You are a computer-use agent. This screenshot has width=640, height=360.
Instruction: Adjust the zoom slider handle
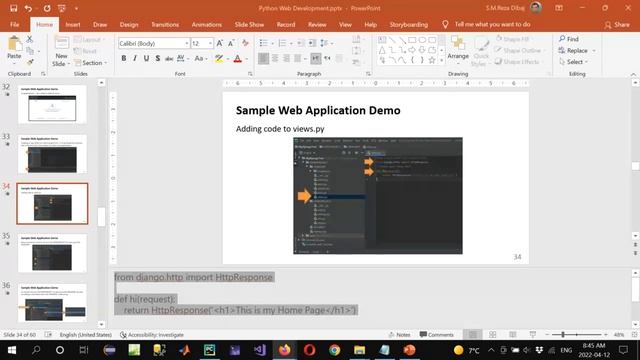[x=563, y=335]
